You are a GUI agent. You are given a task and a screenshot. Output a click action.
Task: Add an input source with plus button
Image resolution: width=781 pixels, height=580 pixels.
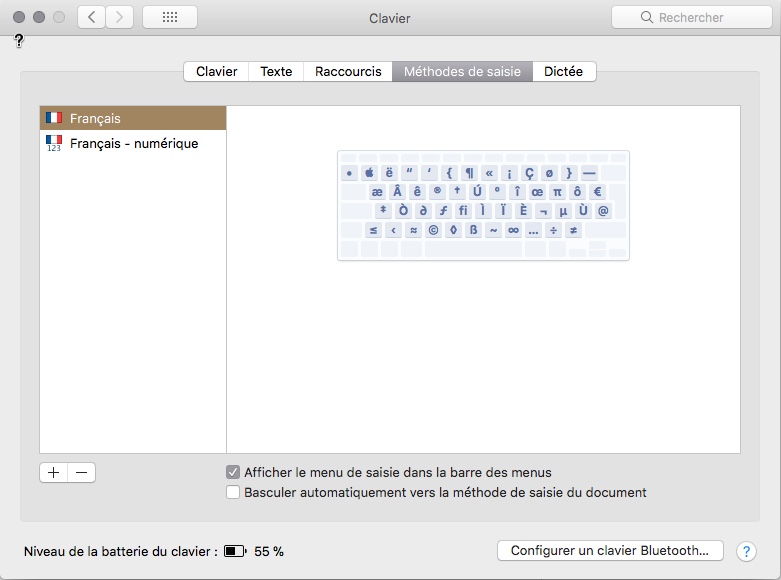[53, 472]
